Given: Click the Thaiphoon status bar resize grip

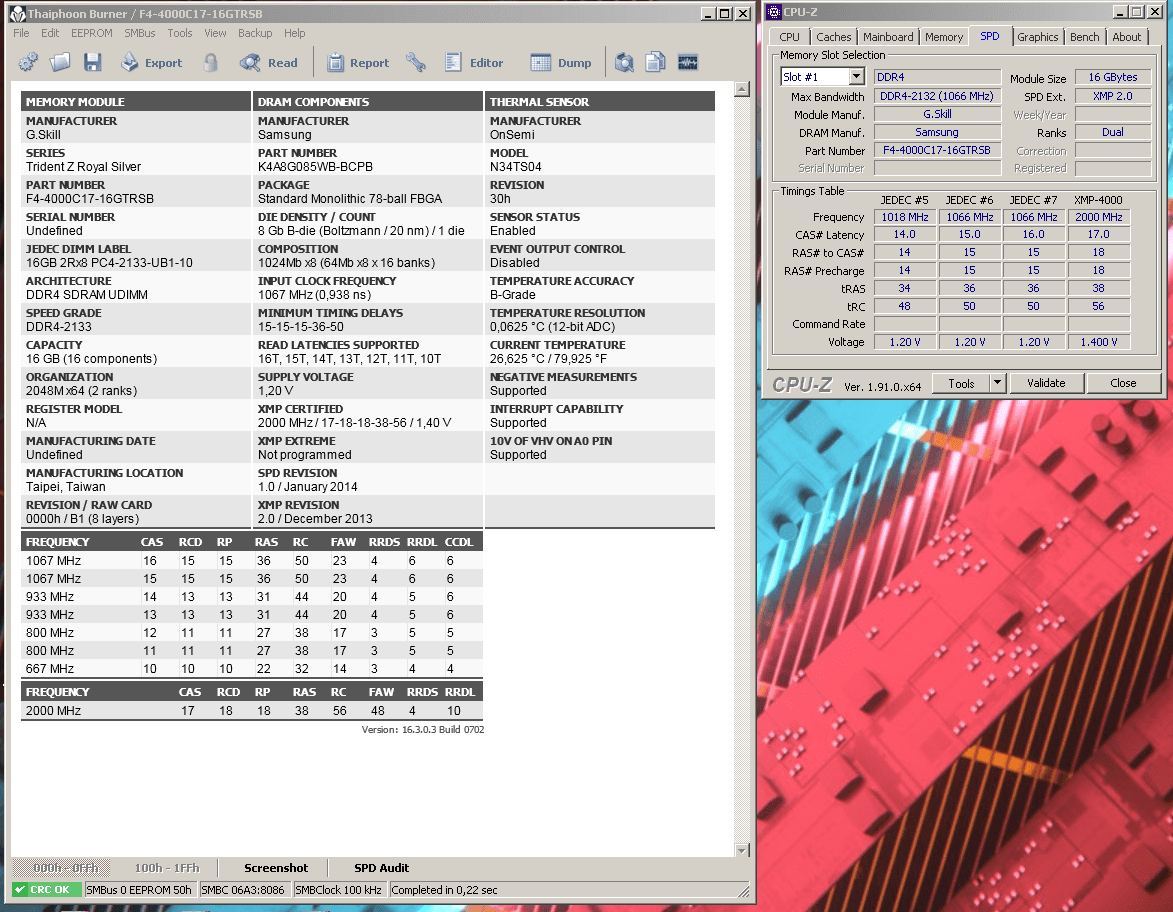Looking at the screenshot, I should point(744,890).
